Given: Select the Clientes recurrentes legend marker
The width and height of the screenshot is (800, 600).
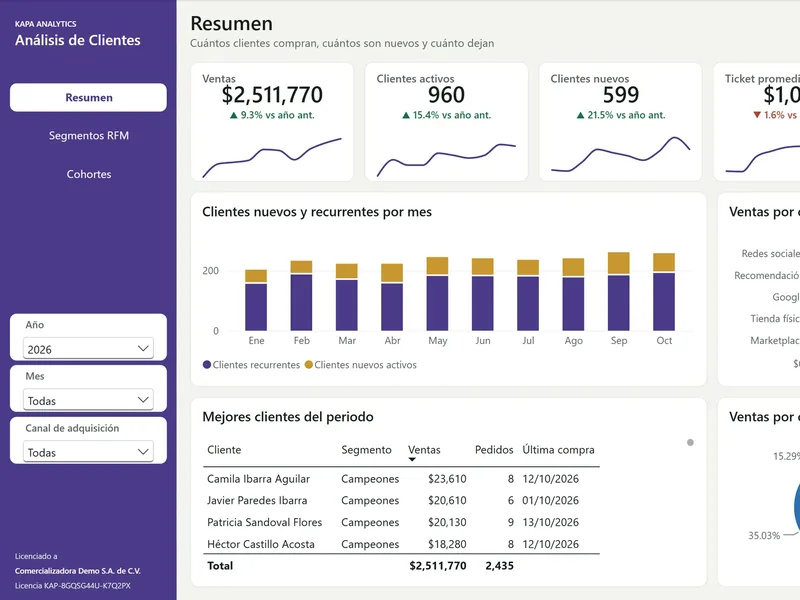Looking at the screenshot, I should click(207, 364).
